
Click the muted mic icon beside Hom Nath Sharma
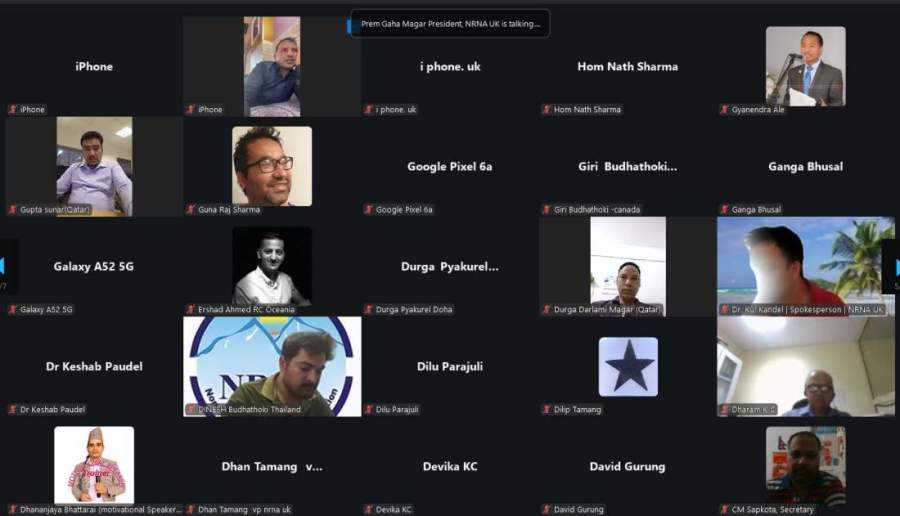pyautogui.click(x=546, y=109)
